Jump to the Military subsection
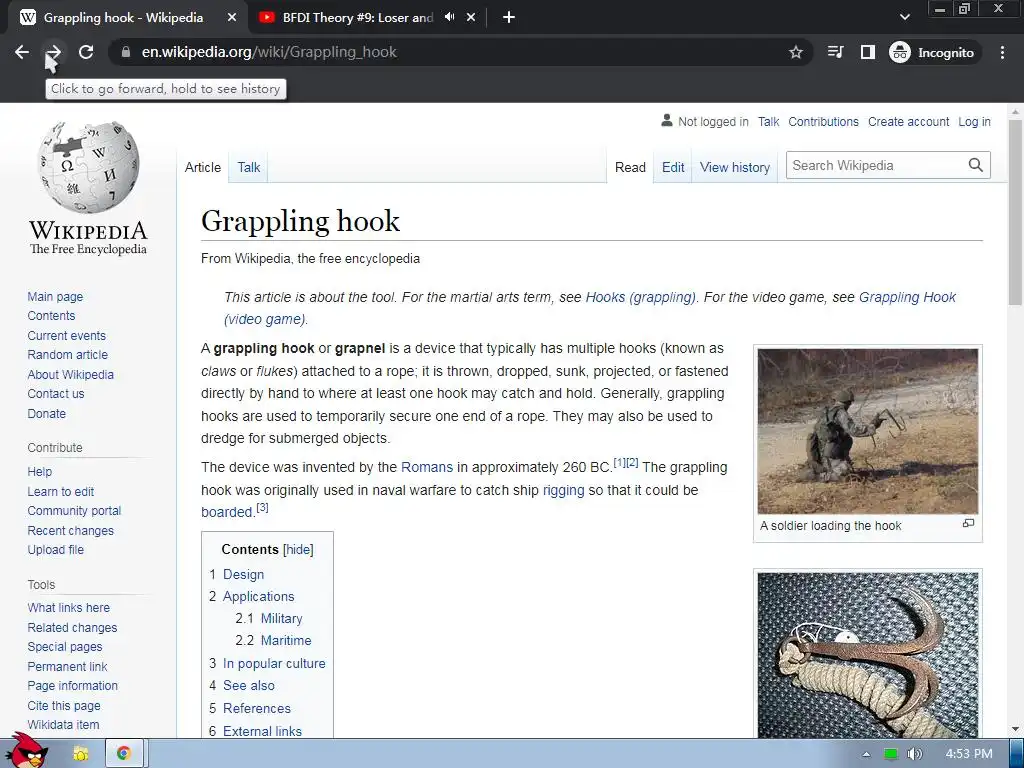This screenshot has height=768, width=1024. [x=281, y=618]
